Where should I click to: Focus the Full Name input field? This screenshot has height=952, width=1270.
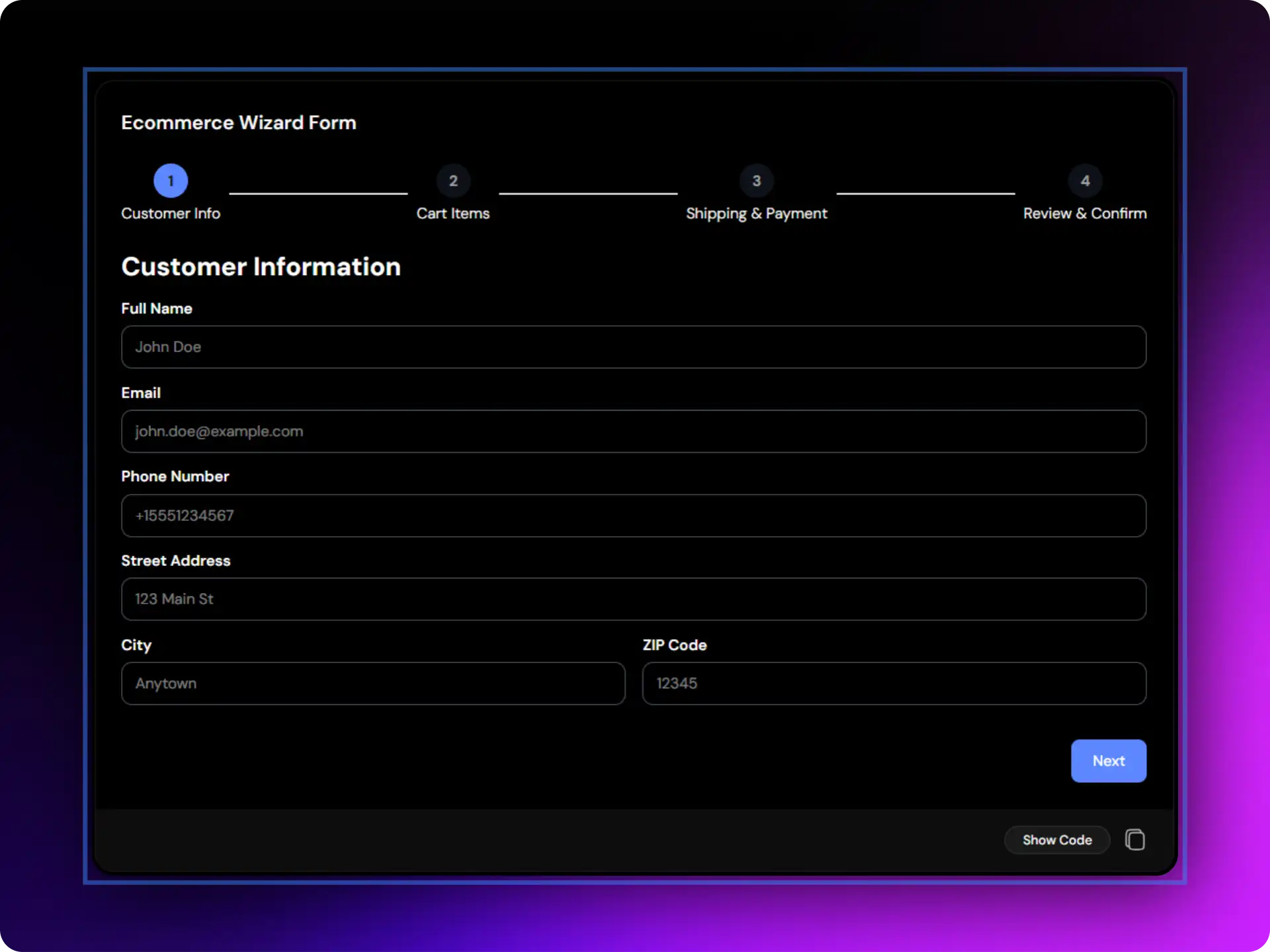[x=634, y=347]
